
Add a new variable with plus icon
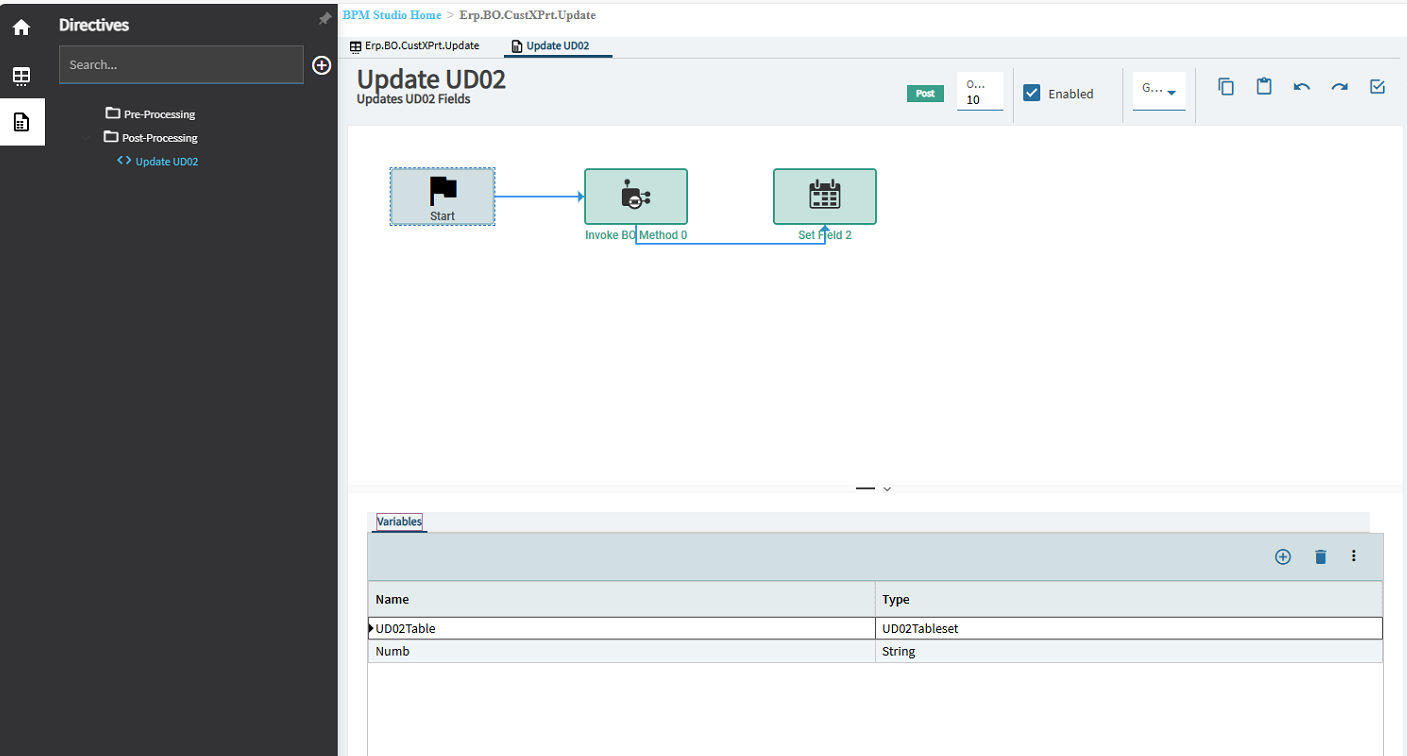tap(1283, 557)
